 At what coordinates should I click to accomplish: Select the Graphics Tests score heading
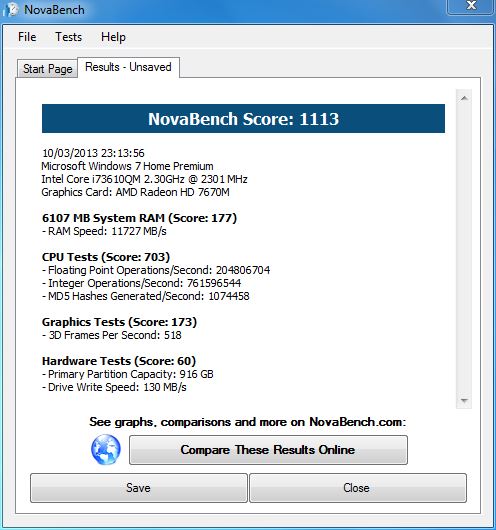click(119, 322)
